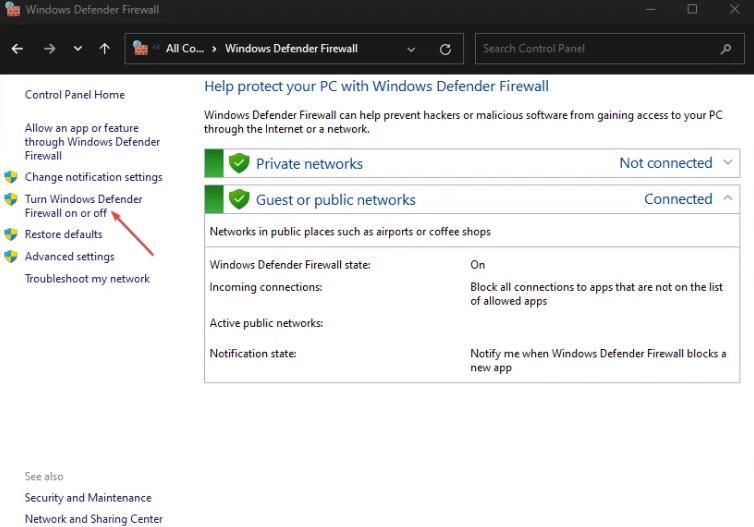Screen dimensions: 754x527
Task: Click the Private networks heading
Action: (309, 163)
